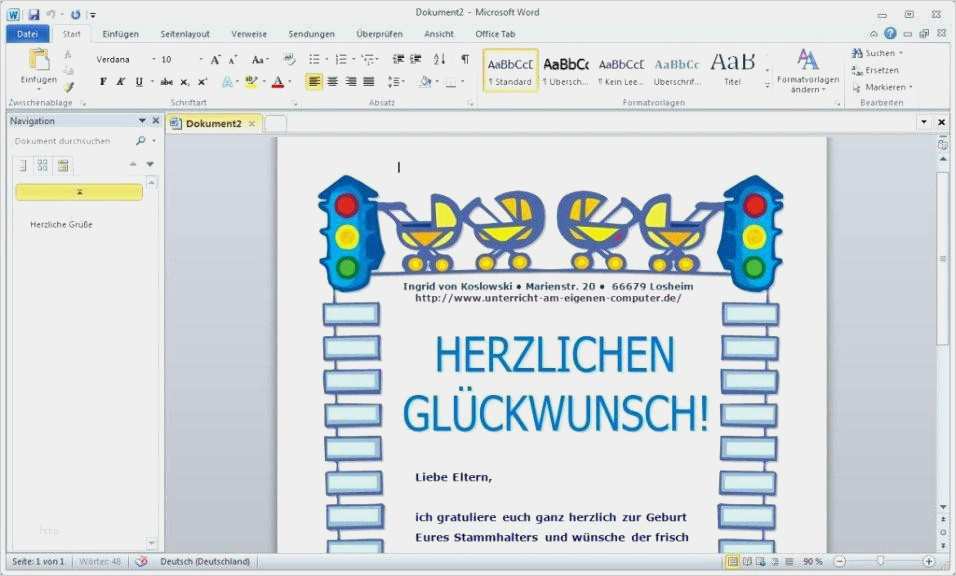Viewport: 956px width, 576px height.
Task: Enable superscript formatting
Action: [202, 81]
